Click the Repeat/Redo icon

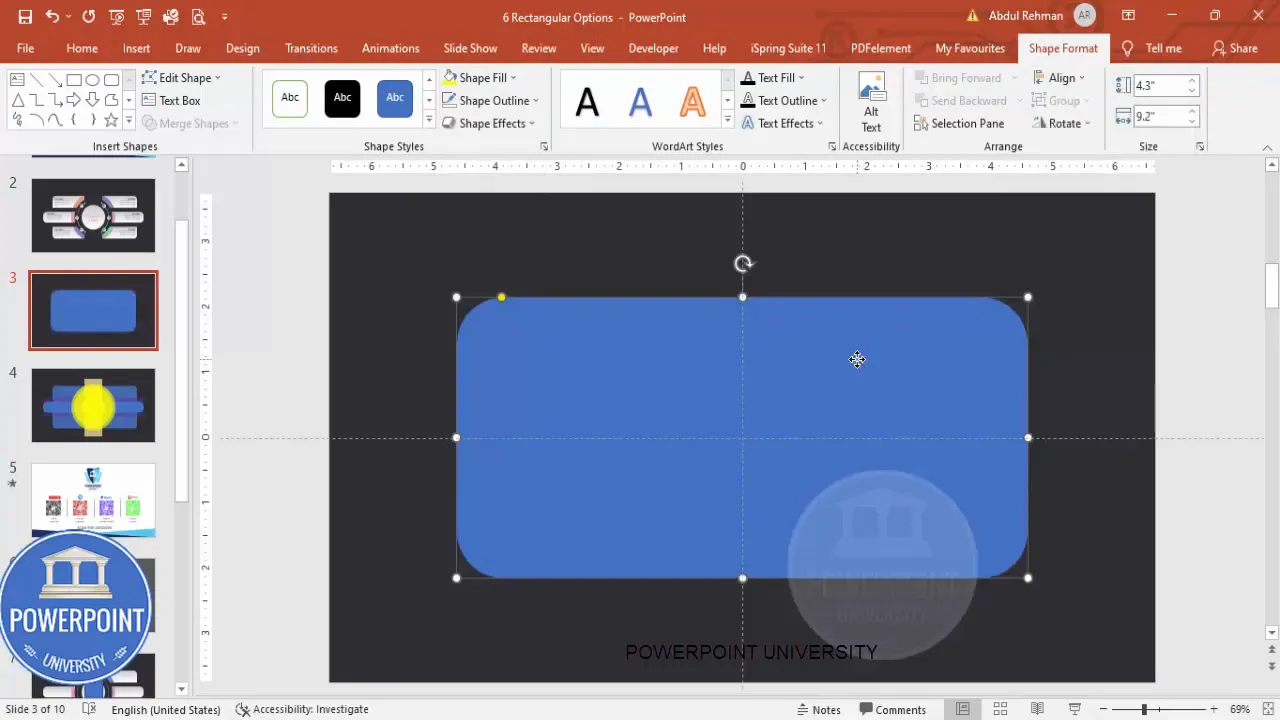[x=89, y=17]
